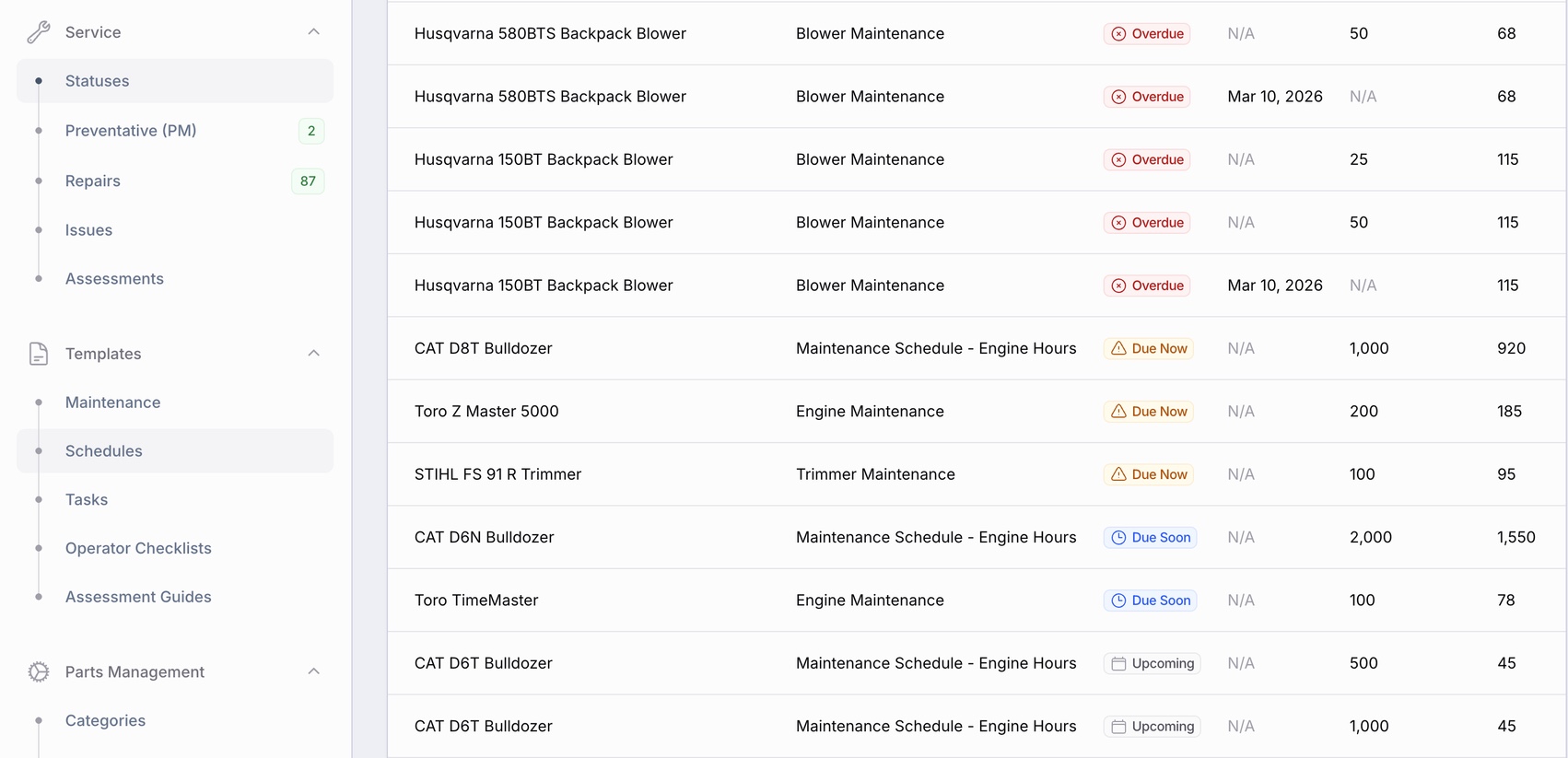Screen dimensions: 1568x758
Task: Open Preventative (PM) in sidebar
Action: click(131, 131)
